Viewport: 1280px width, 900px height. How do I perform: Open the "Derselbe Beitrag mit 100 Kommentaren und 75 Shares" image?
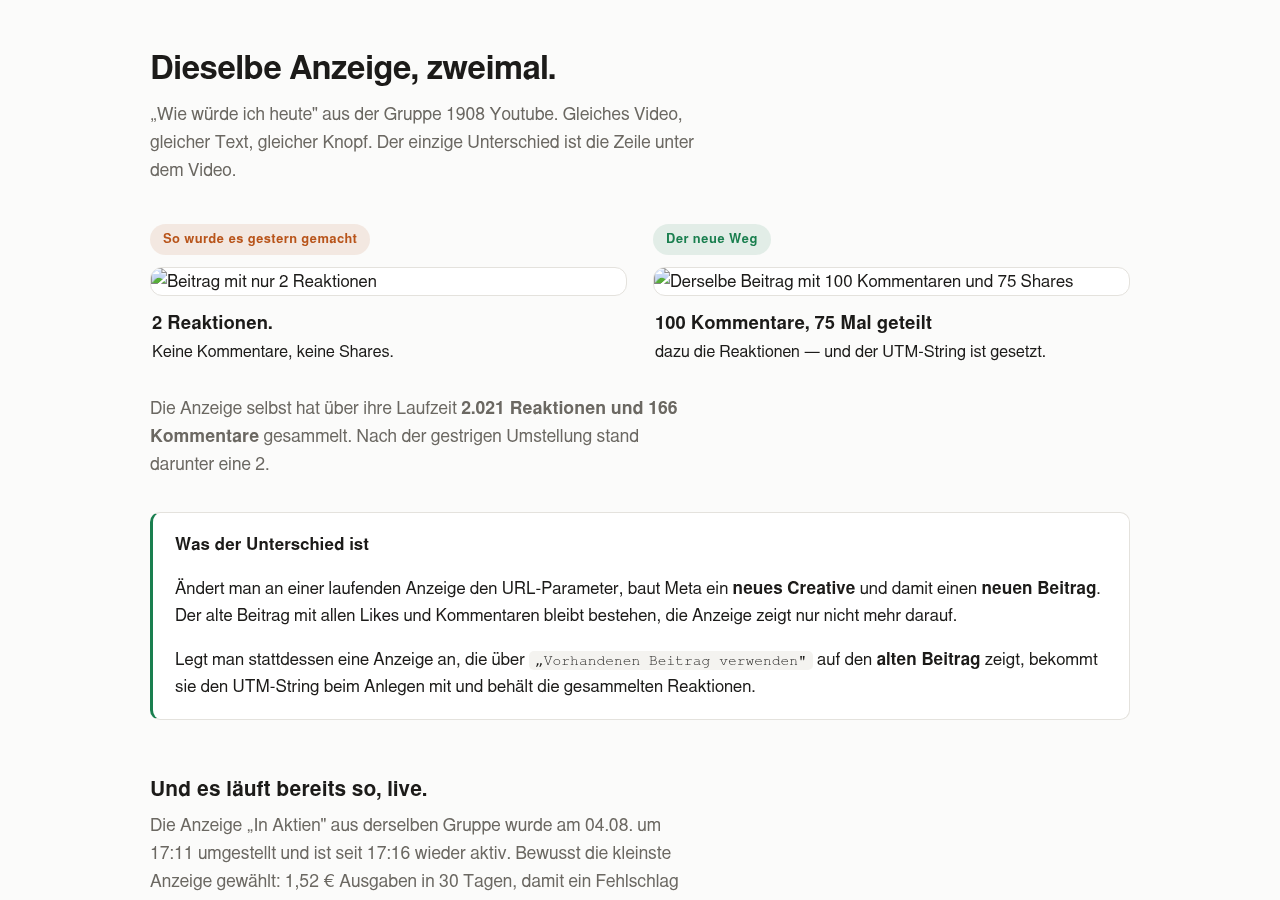(x=891, y=281)
